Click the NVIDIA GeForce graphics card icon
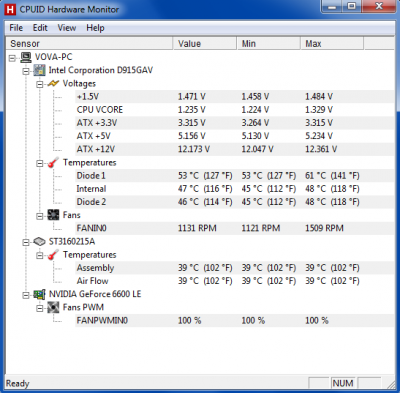The image size is (400, 393). tap(39, 294)
